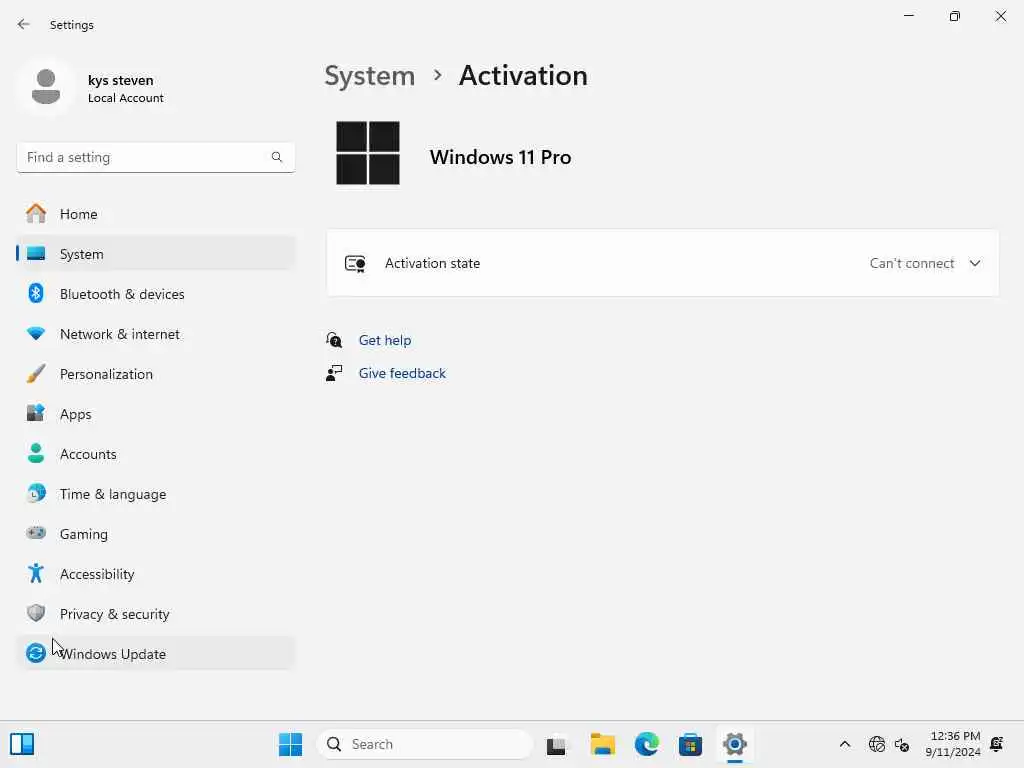Viewport: 1024px width, 768px height.
Task: Click the Home house icon in sidebar
Action: coord(36,214)
